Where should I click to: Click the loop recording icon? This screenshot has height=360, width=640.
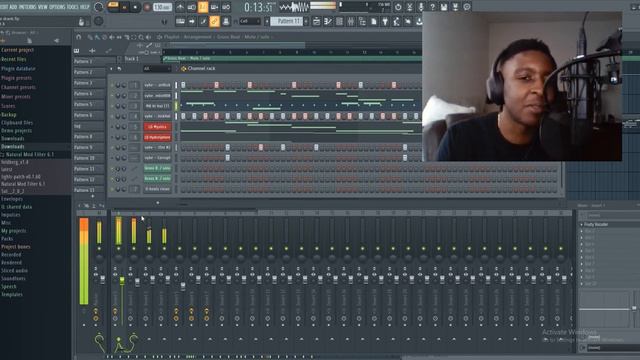pos(226,7)
